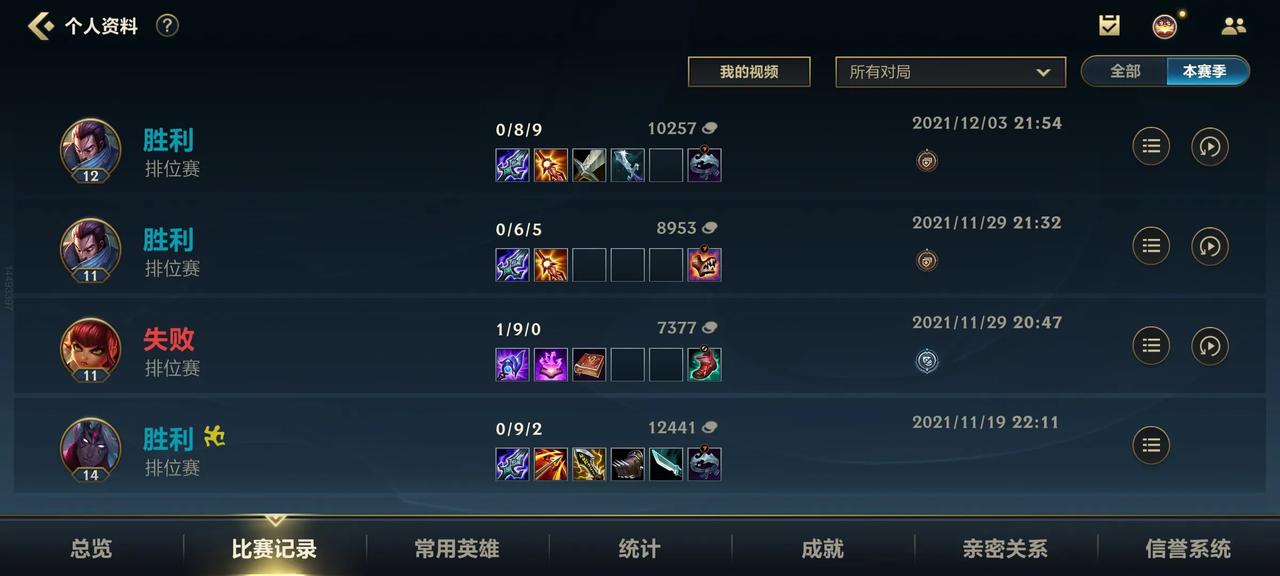
Task: Open the help question mark icon
Action: [x=168, y=26]
